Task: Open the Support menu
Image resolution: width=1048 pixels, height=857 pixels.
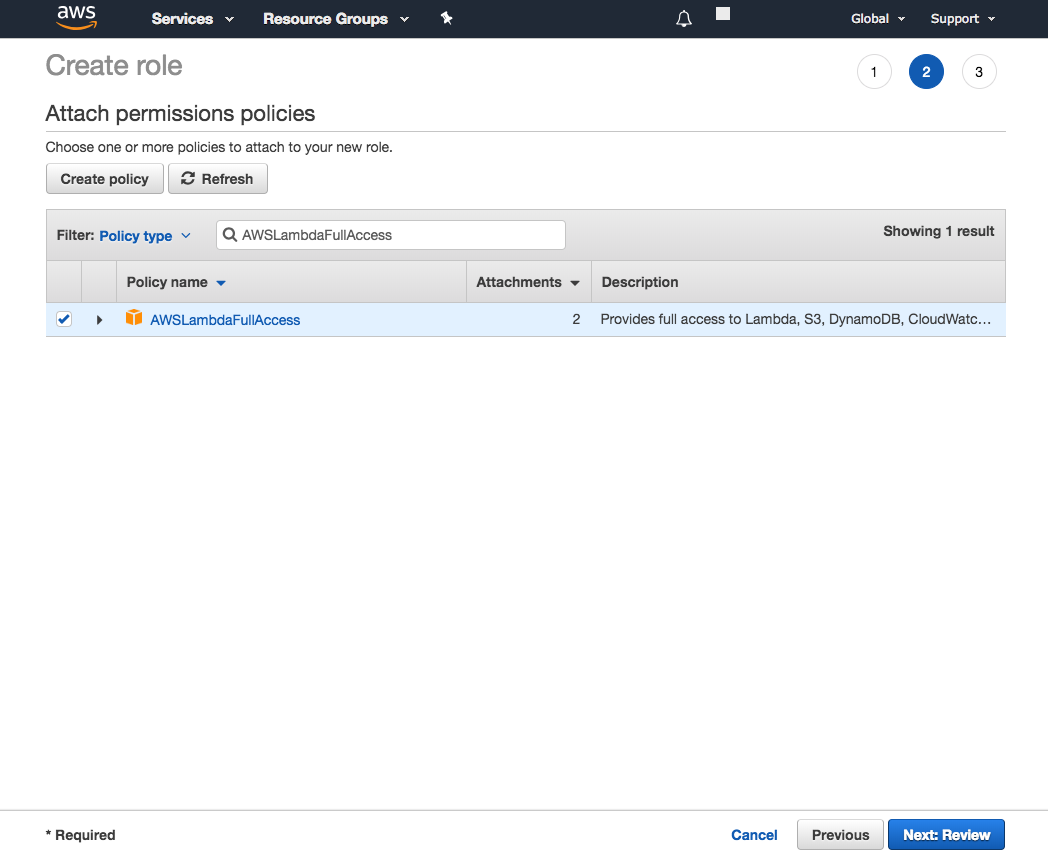Action: pos(962,19)
